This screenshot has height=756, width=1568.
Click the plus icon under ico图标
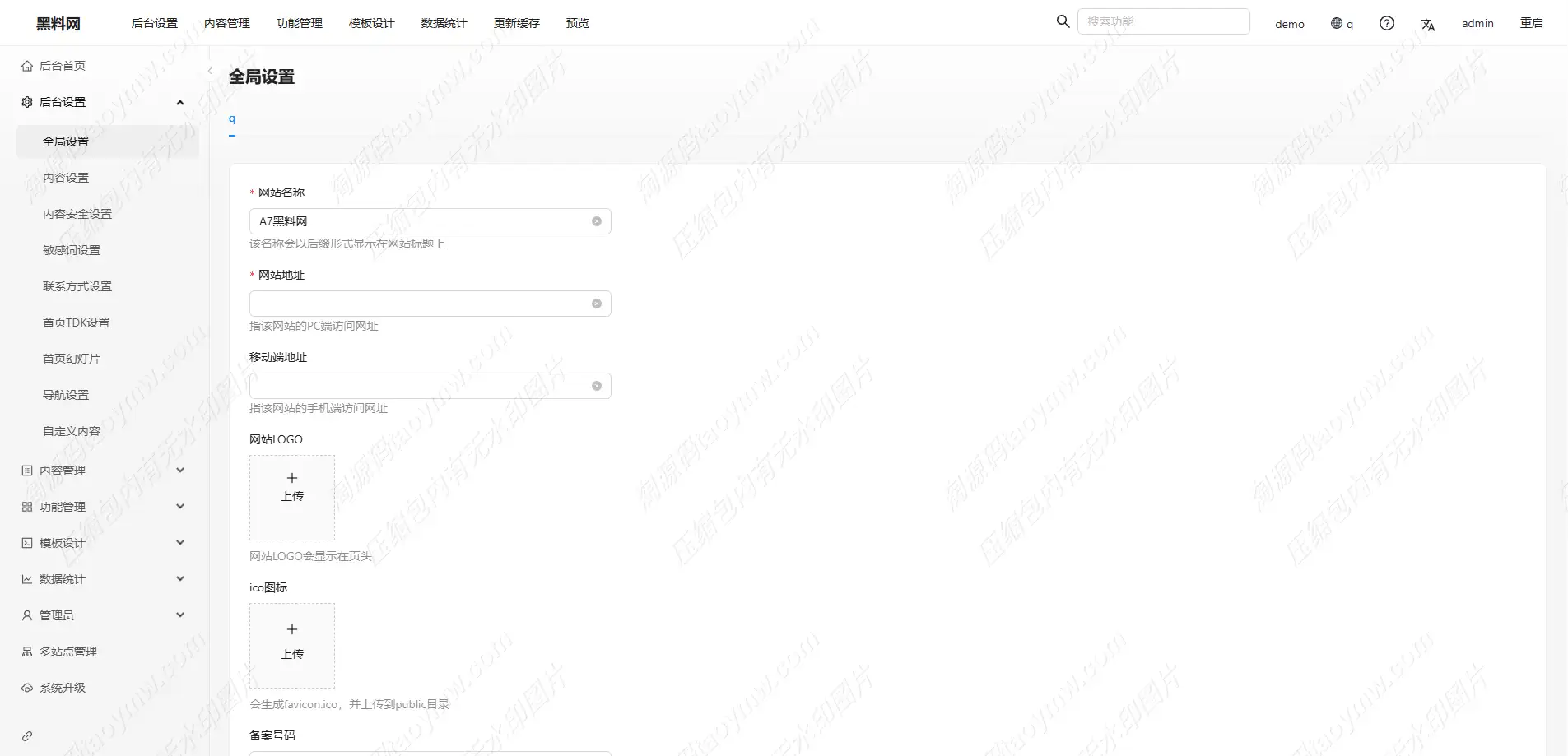click(292, 629)
